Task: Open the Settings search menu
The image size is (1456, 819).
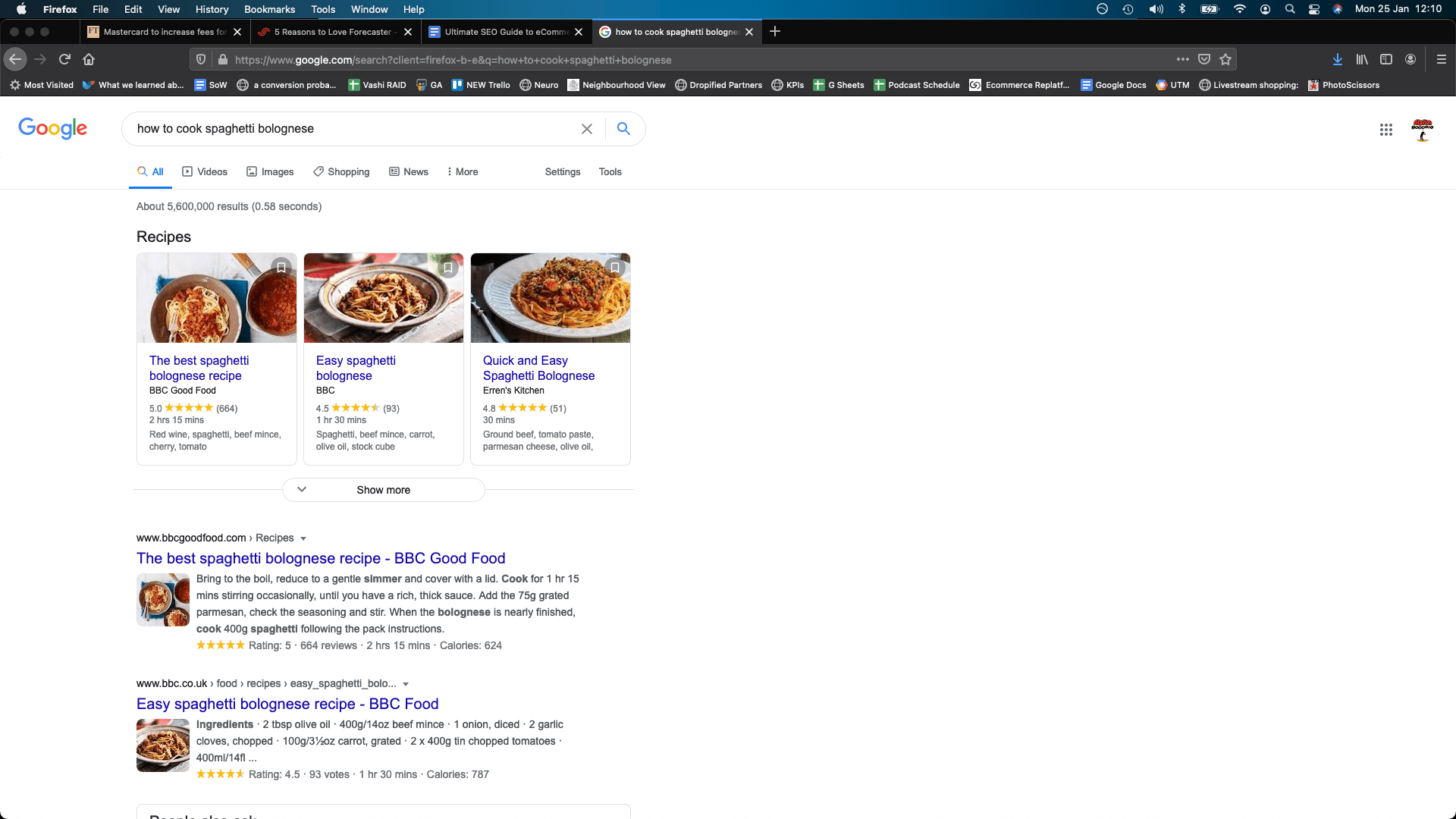Action: [x=563, y=172]
